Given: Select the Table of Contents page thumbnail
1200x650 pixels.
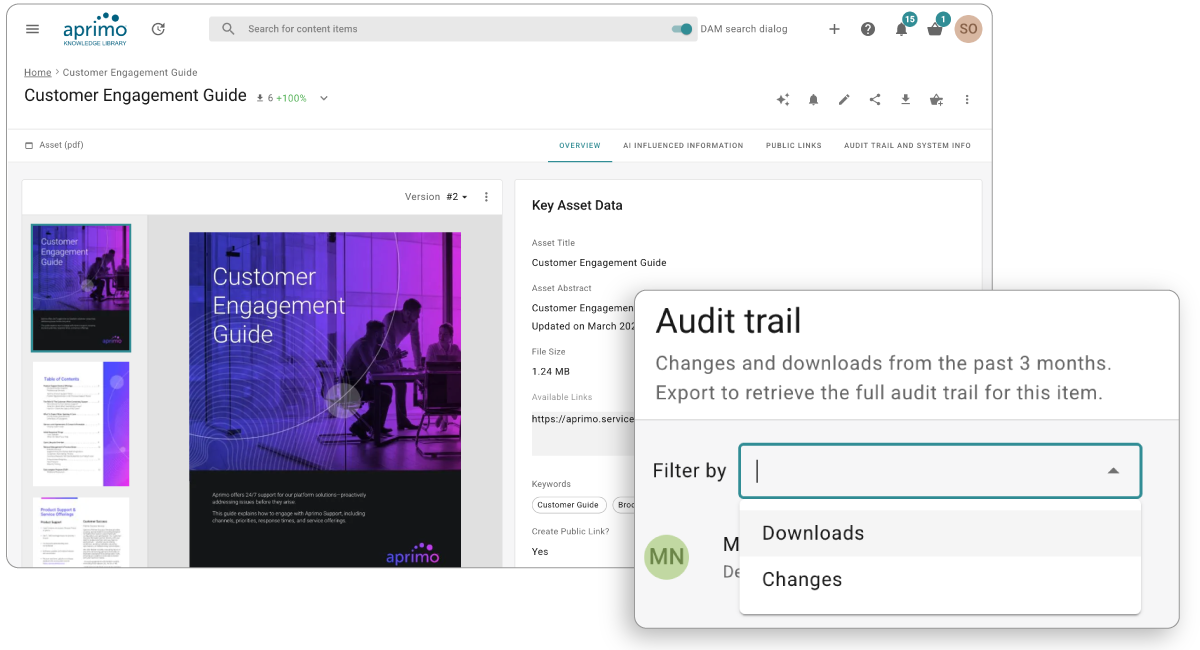Looking at the screenshot, I should [x=81, y=424].
